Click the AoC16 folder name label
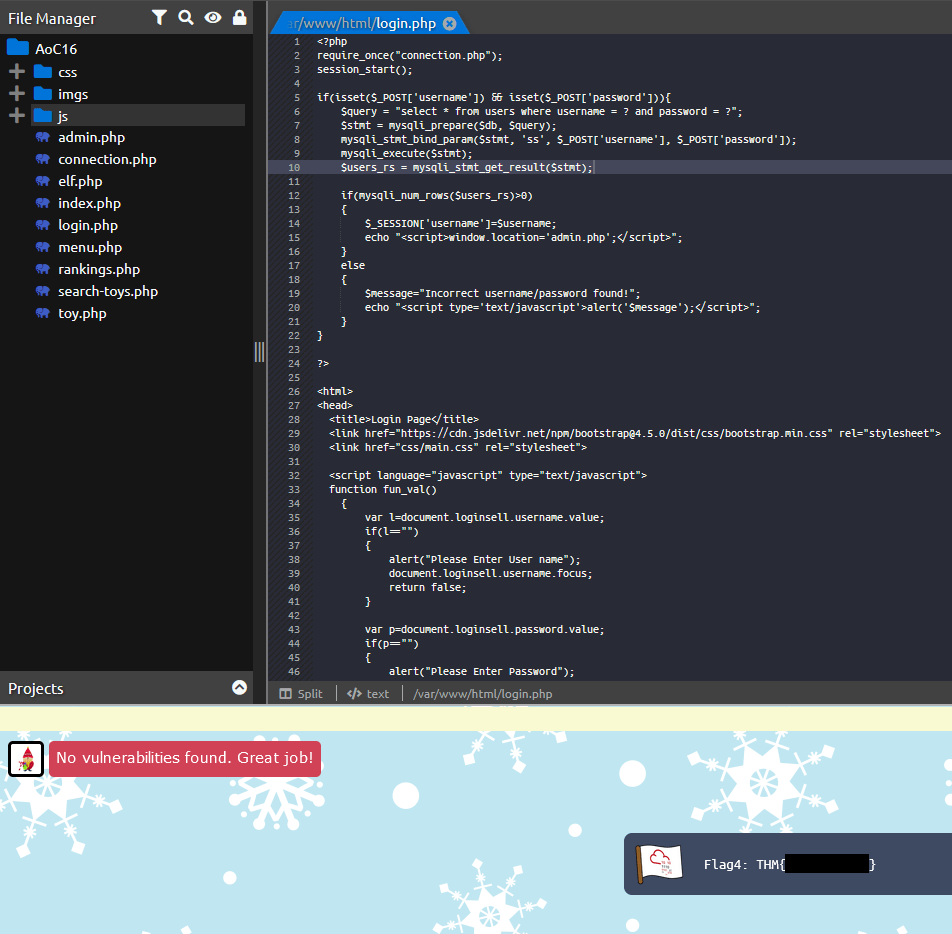952x934 pixels. point(56,49)
